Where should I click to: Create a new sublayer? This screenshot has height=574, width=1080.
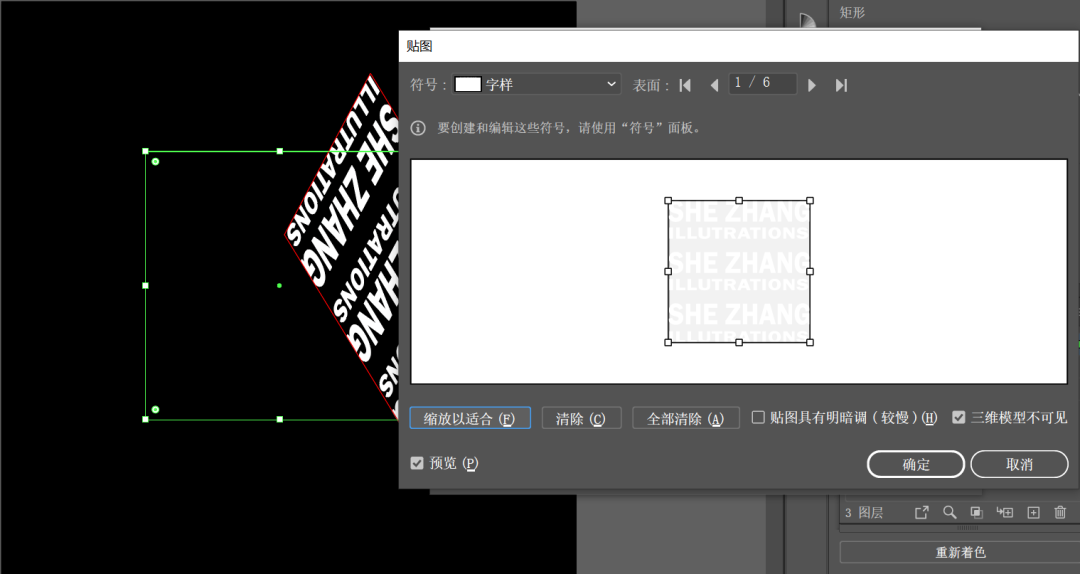(x=1005, y=512)
